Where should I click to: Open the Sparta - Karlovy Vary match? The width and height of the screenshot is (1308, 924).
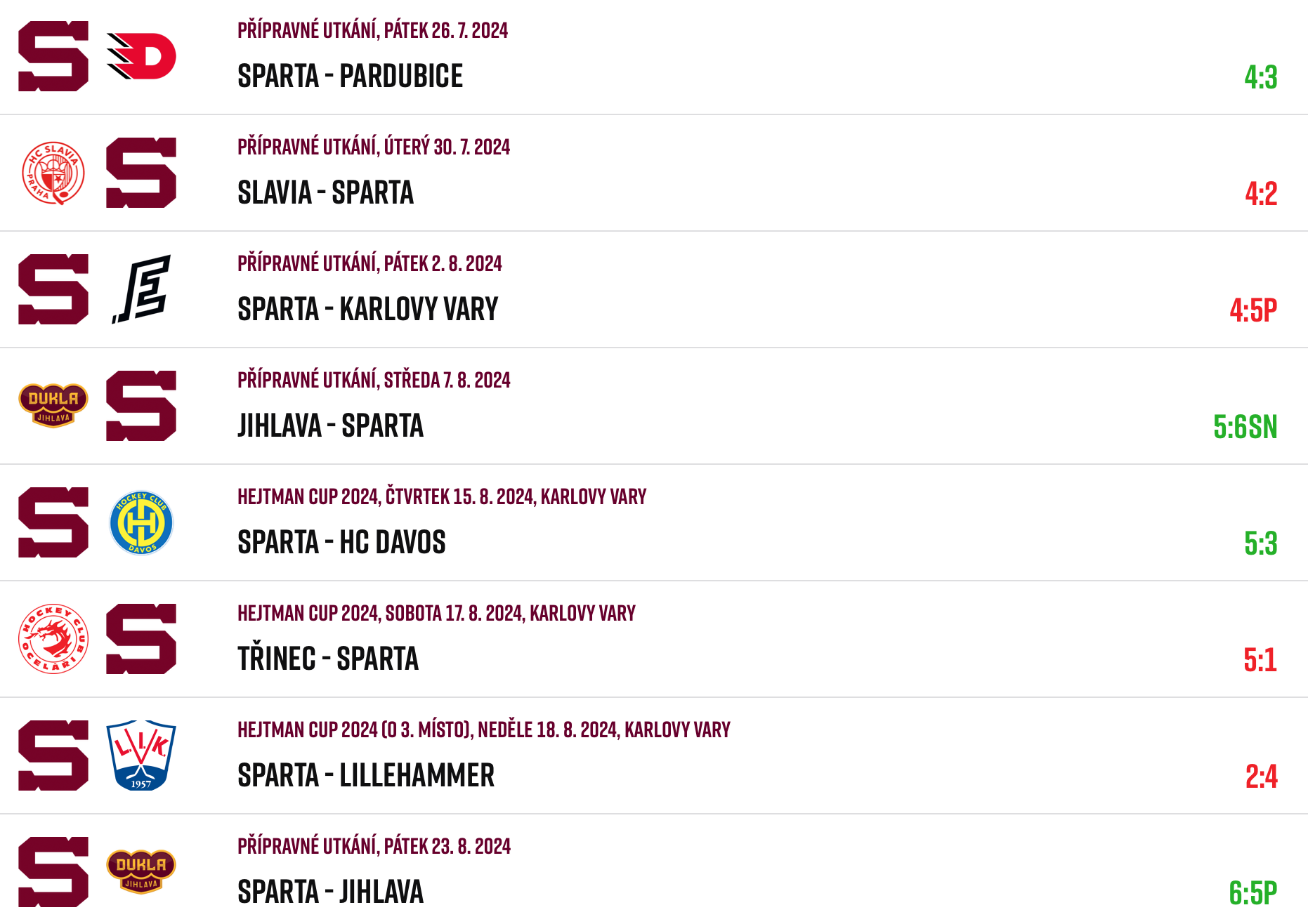(368, 309)
